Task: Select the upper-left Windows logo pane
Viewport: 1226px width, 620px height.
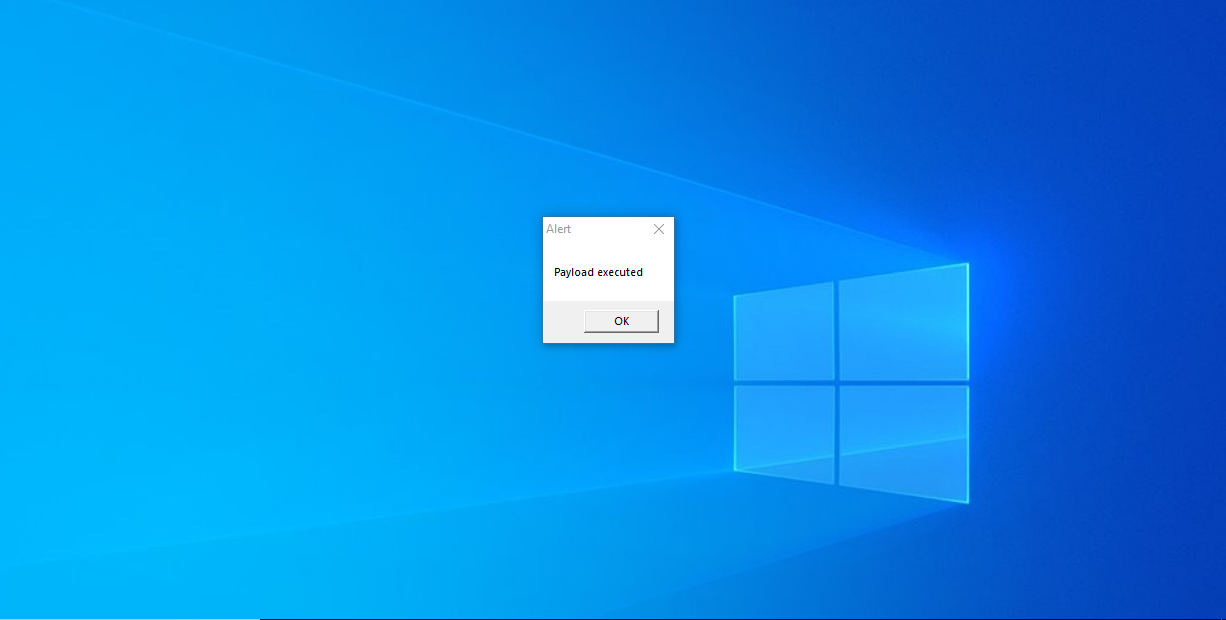Action: pos(784,333)
